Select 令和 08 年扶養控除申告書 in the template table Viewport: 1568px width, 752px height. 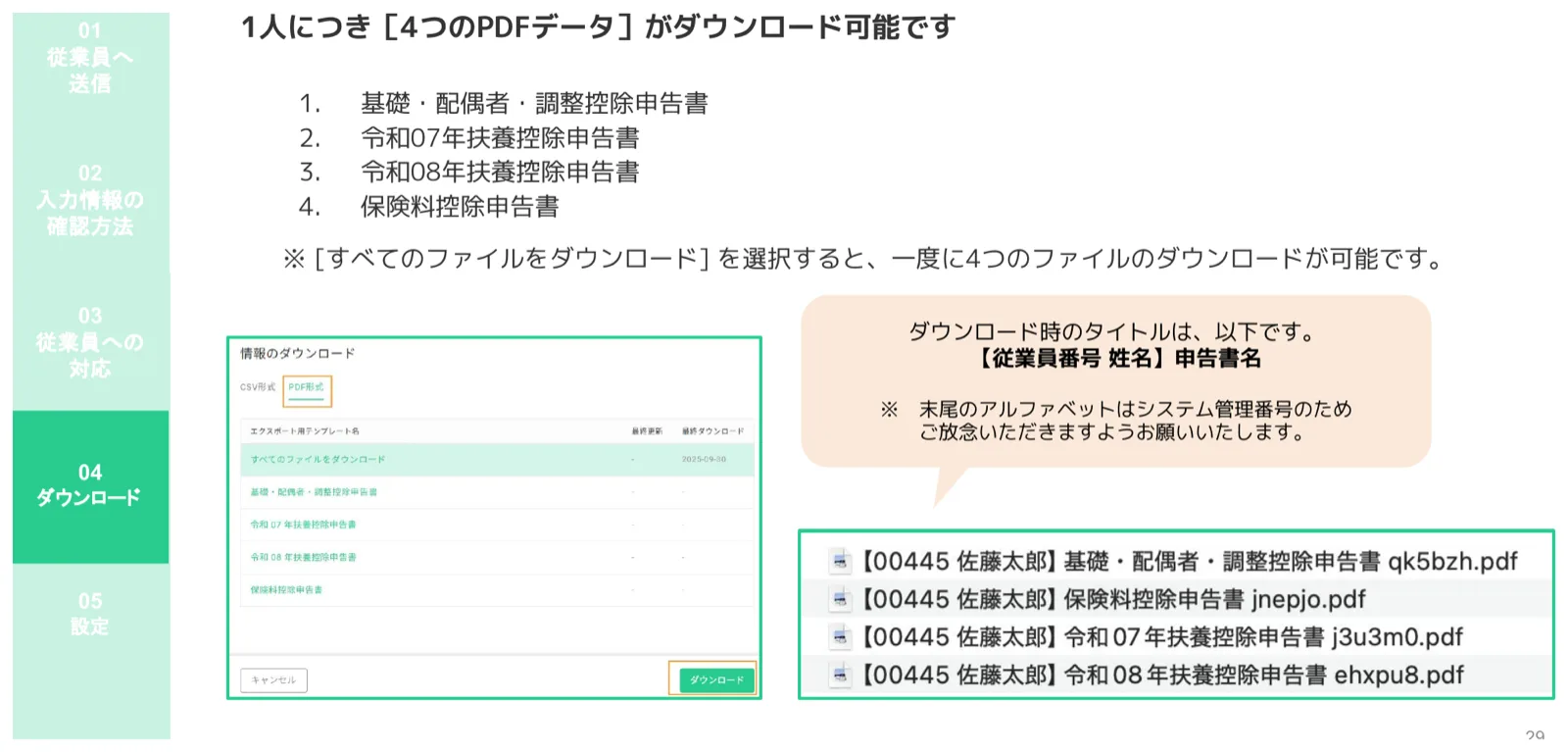coord(303,557)
